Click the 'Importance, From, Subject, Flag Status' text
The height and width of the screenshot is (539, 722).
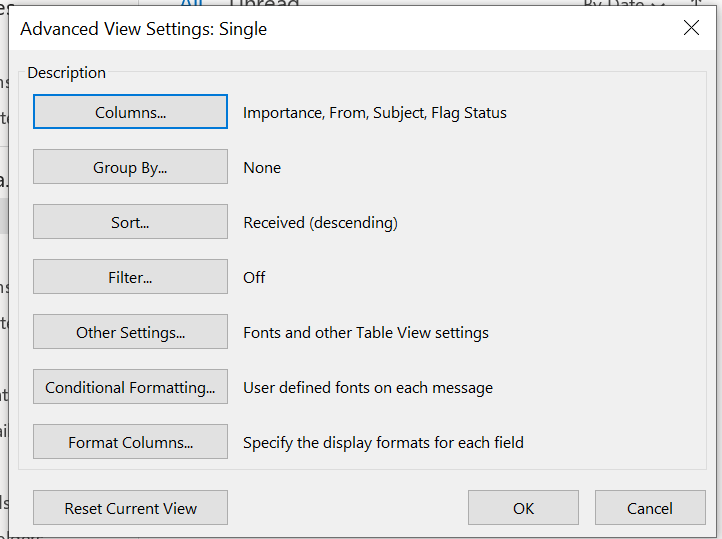click(x=375, y=113)
